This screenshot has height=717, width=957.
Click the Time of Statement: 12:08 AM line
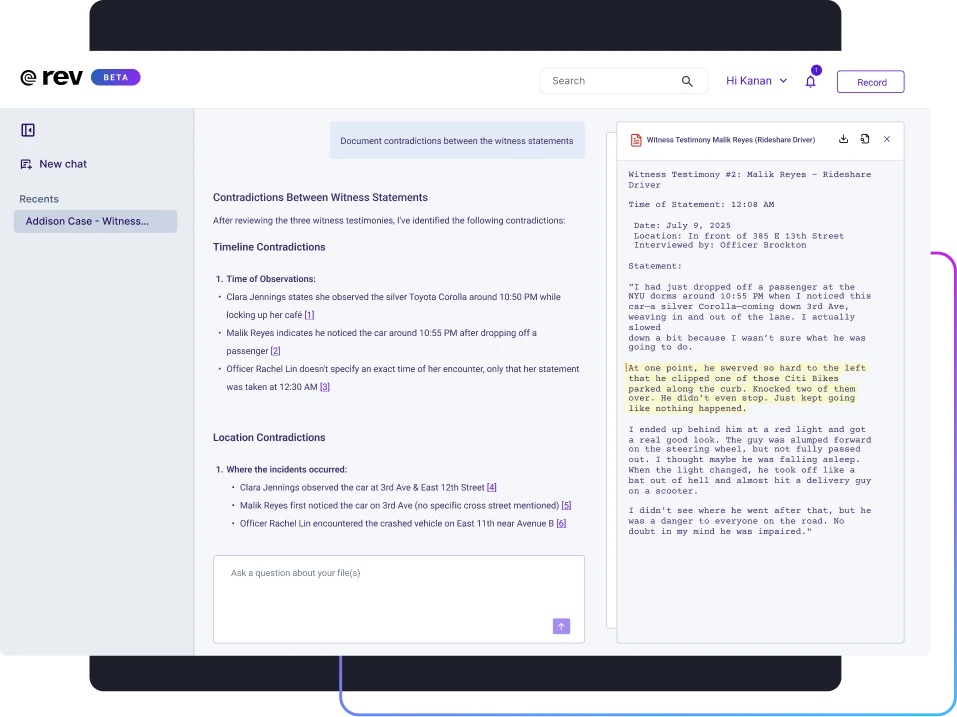pyautogui.click(x=701, y=204)
